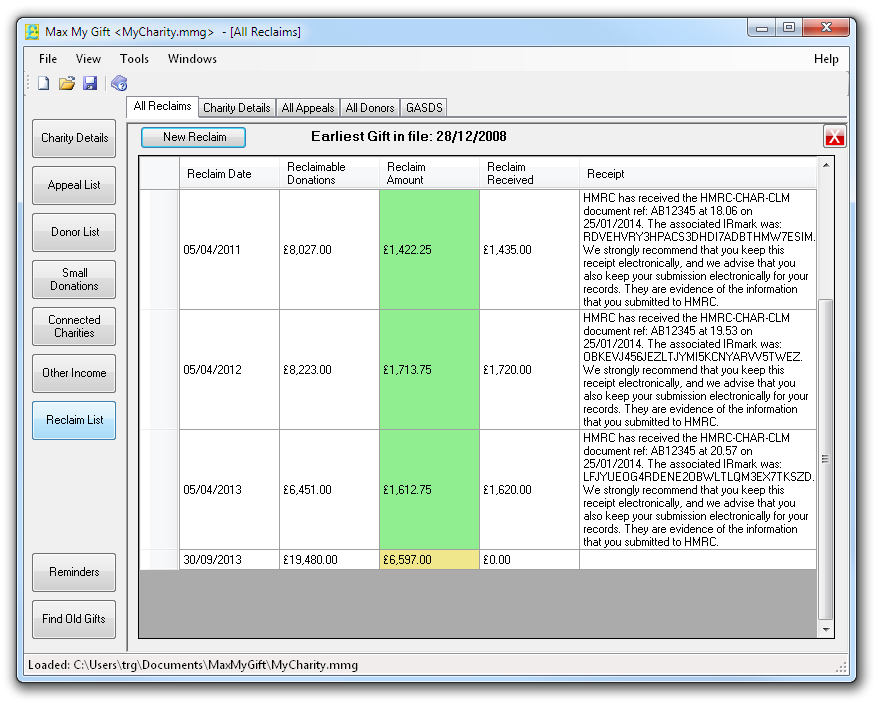The image size is (878, 703).
Task: Click the New file toolbar icon
Action: click(x=44, y=83)
